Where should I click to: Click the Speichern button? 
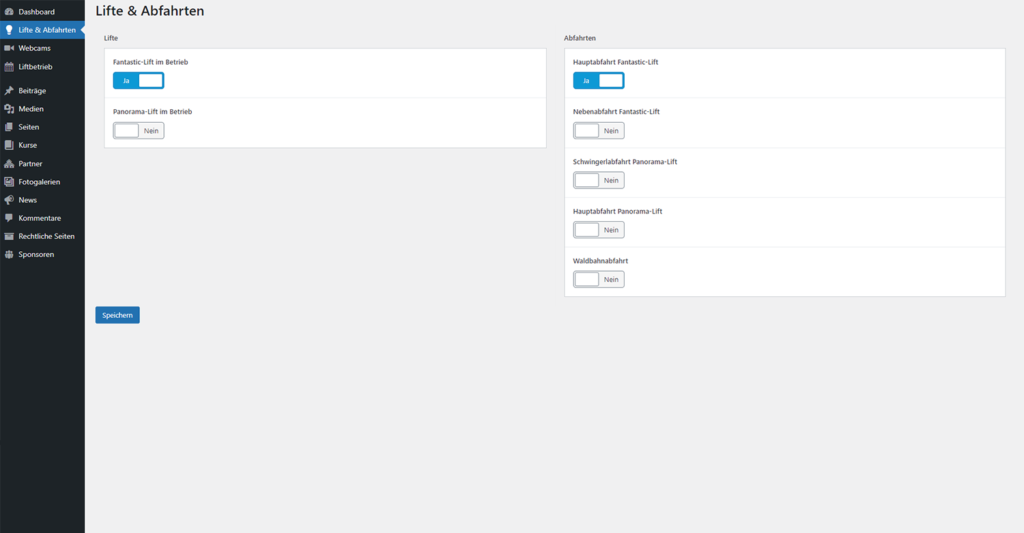click(118, 315)
